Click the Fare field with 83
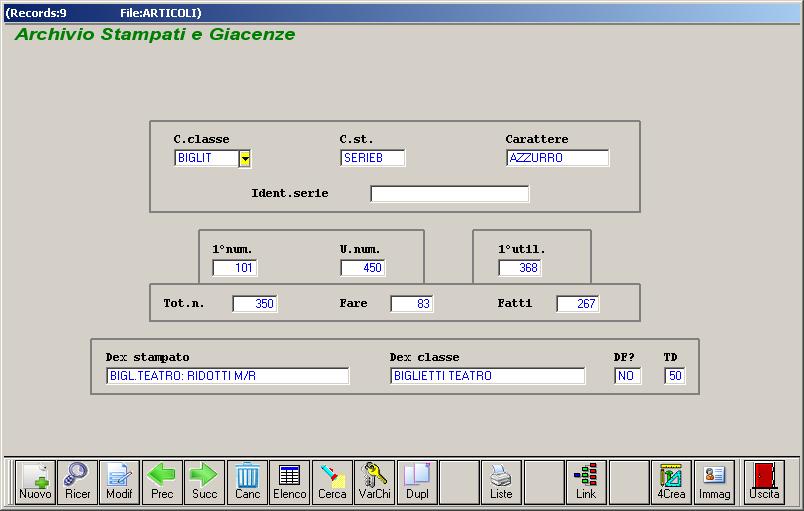 point(412,303)
